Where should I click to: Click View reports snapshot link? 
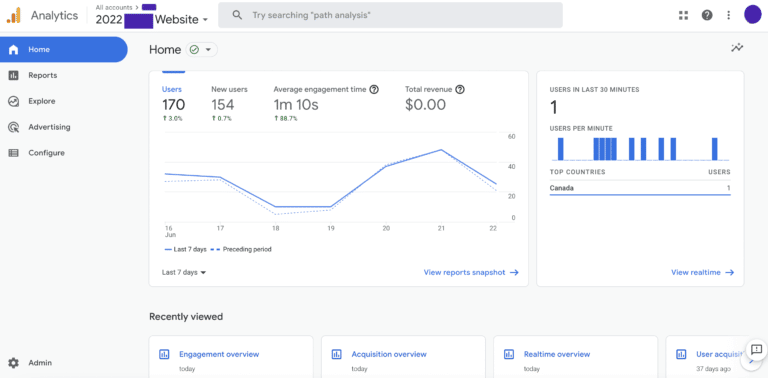coord(471,273)
